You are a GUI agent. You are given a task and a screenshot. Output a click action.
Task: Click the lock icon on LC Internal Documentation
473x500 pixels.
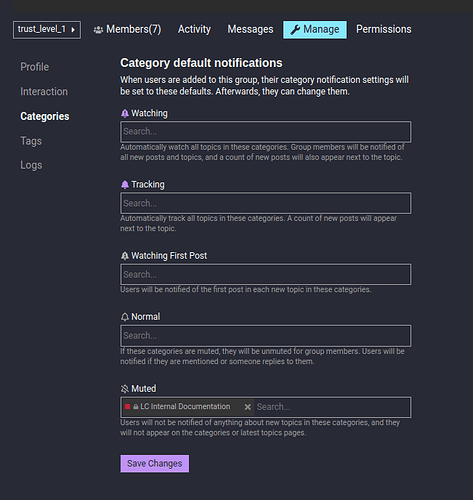(x=136, y=407)
